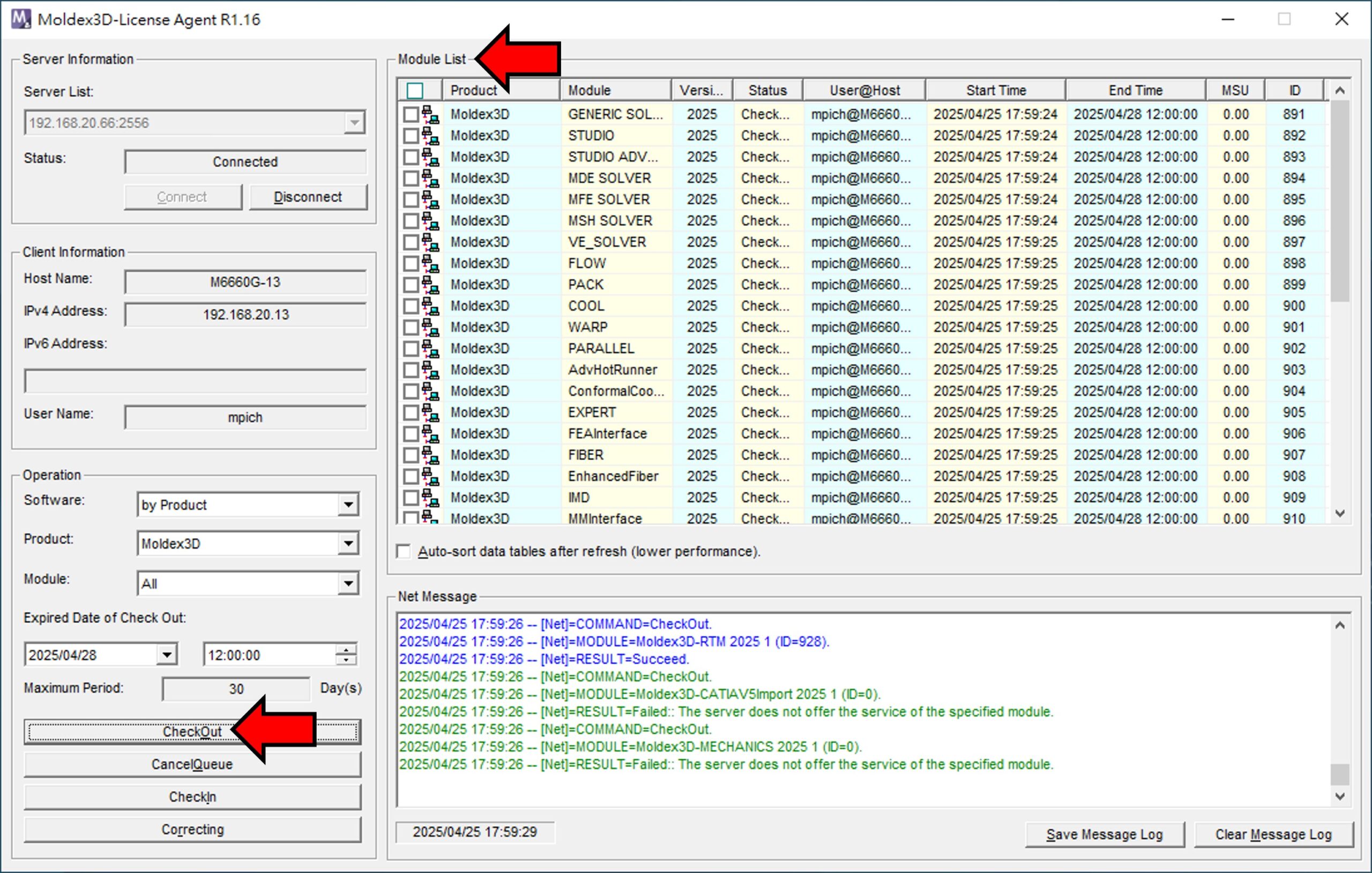Open the expired date picker showing 2025/04/28
This screenshot has height=873, width=1372.
(166, 655)
